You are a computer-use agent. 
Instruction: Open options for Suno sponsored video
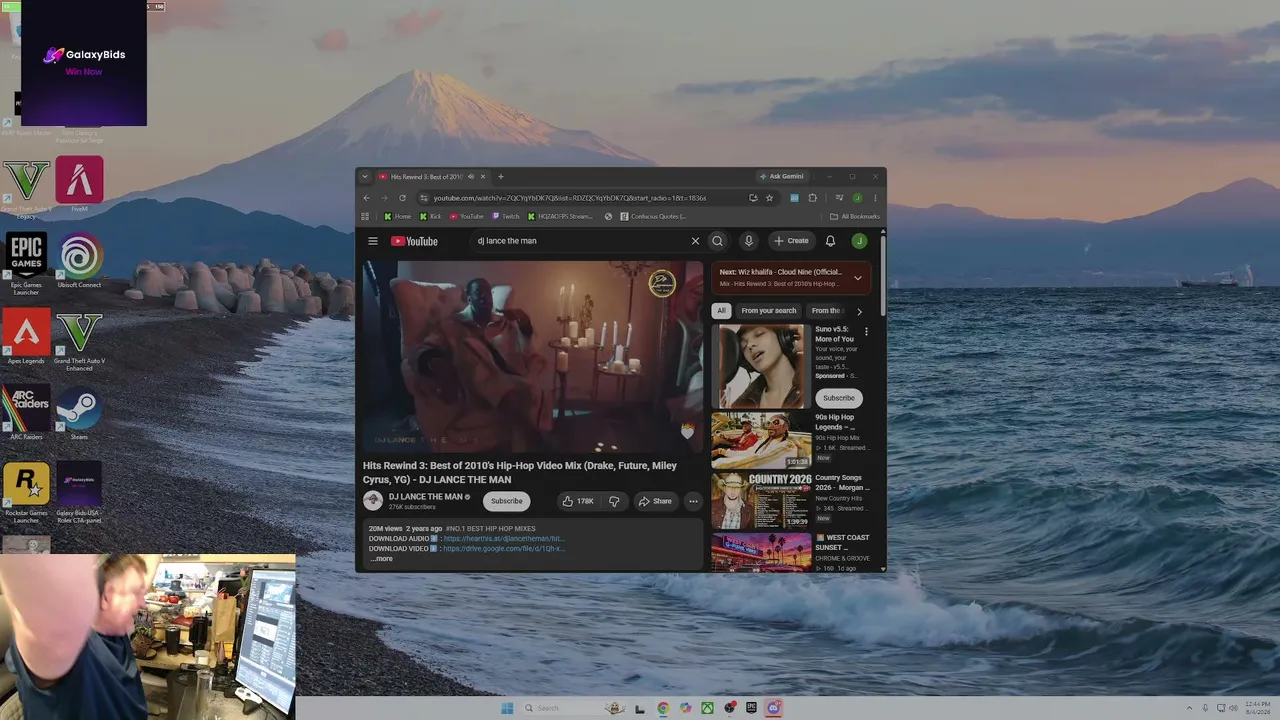coord(866,331)
